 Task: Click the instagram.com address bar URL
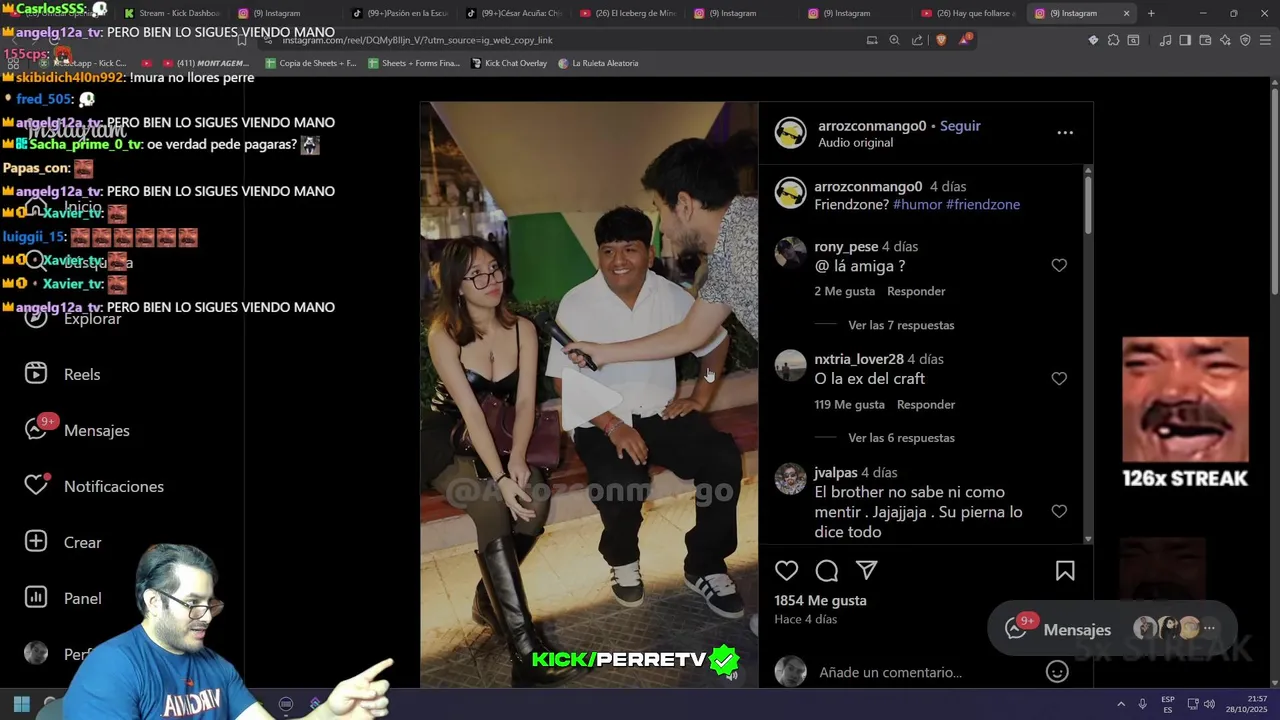(417, 40)
